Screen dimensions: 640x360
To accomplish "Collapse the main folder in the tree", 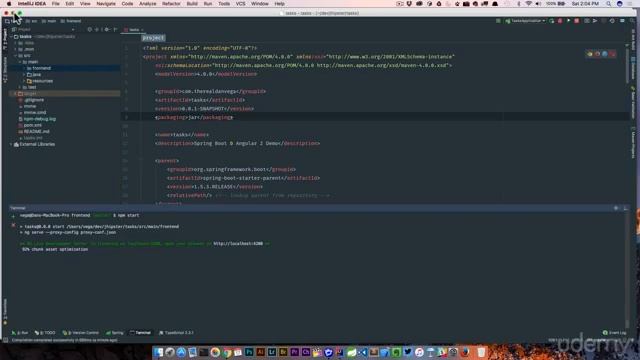I will click(x=20, y=62).
